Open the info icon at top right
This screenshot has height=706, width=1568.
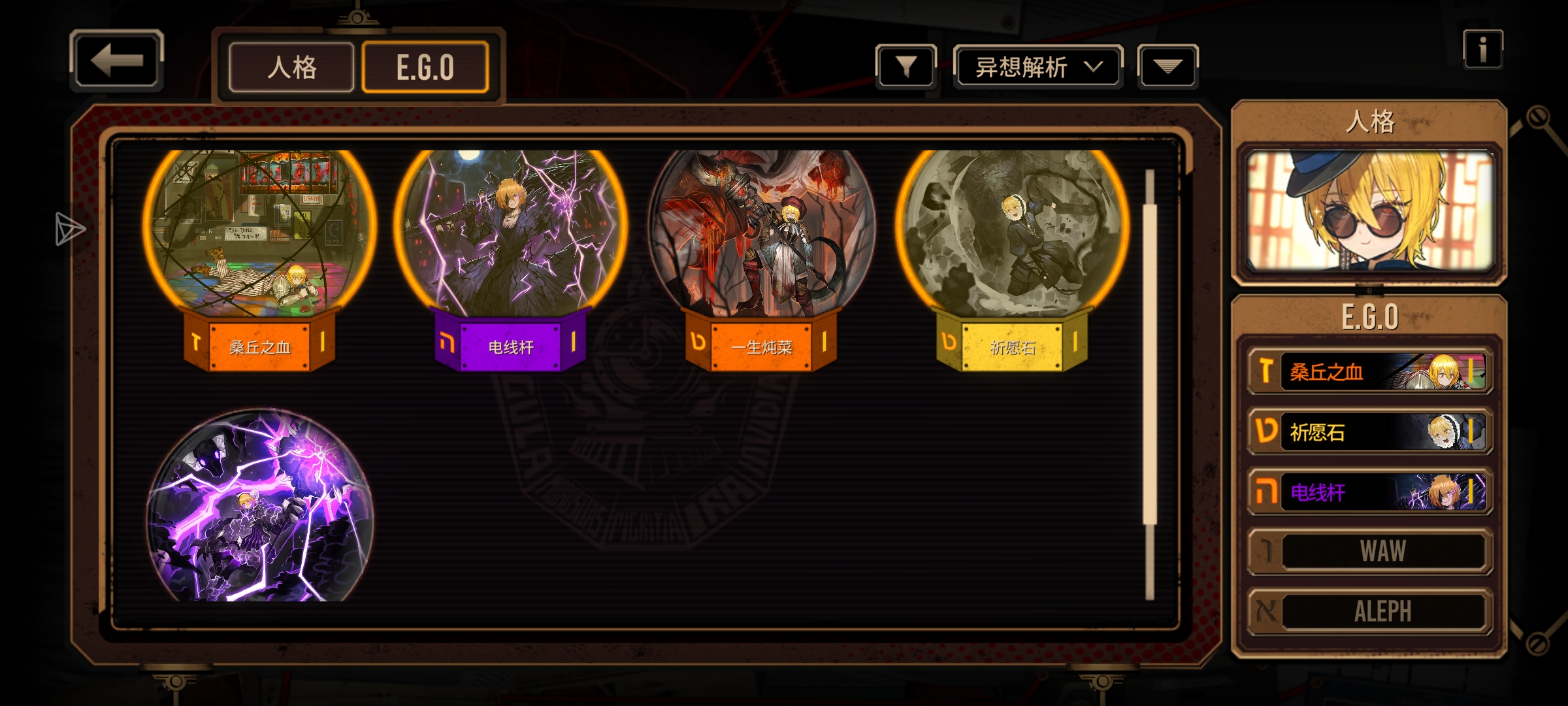point(1482,49)
